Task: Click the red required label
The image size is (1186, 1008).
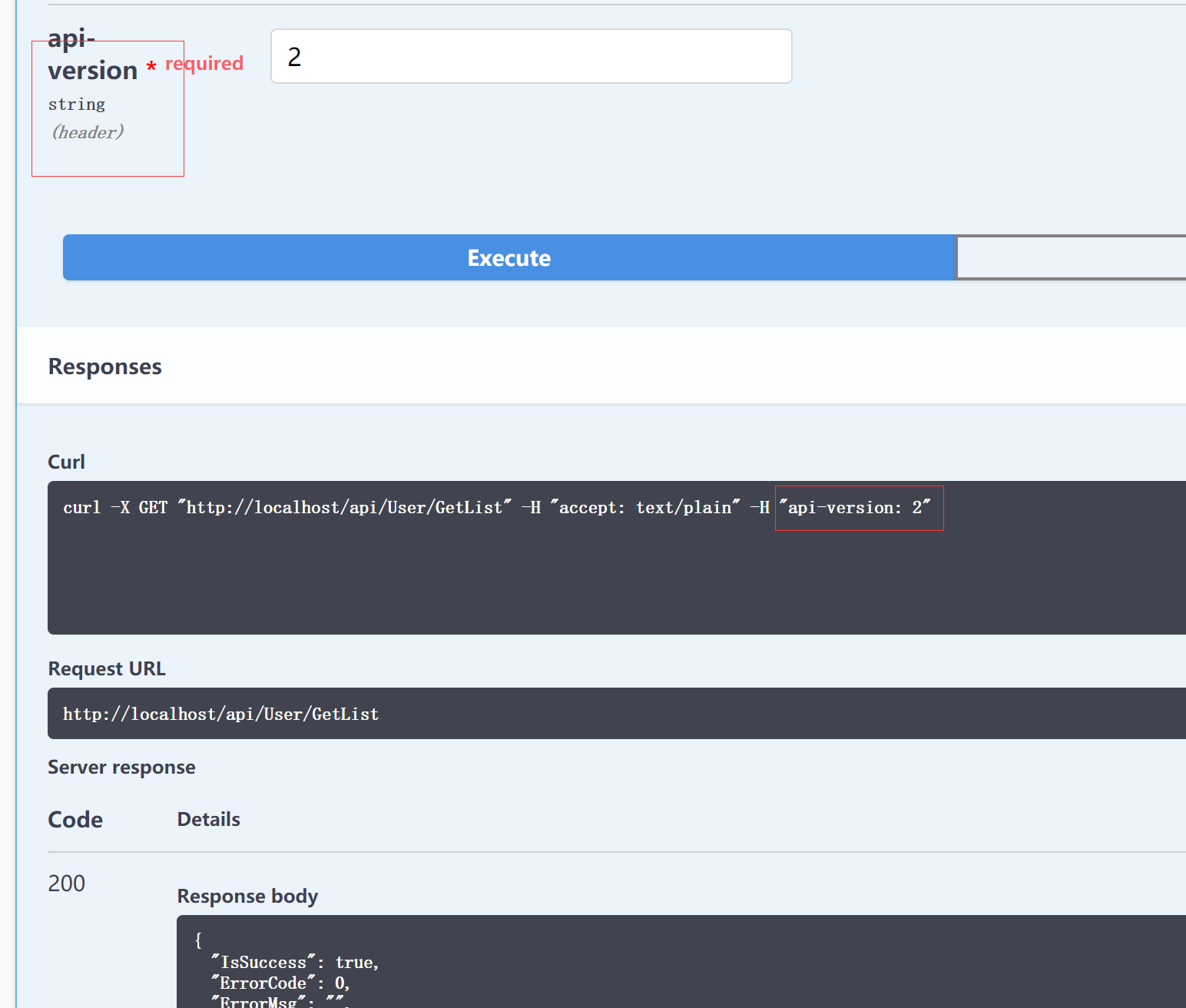Action: coord(204,63)
